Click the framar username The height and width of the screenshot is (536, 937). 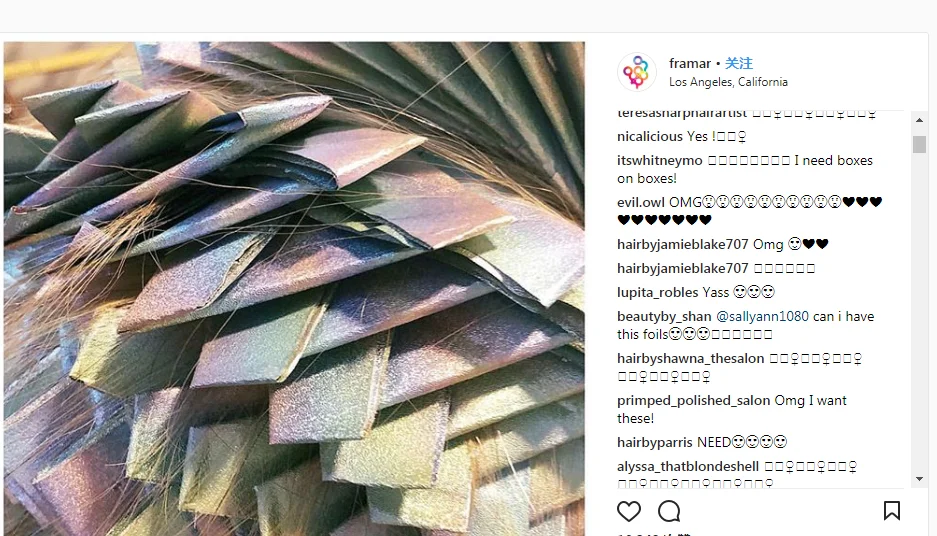(690, 63)
